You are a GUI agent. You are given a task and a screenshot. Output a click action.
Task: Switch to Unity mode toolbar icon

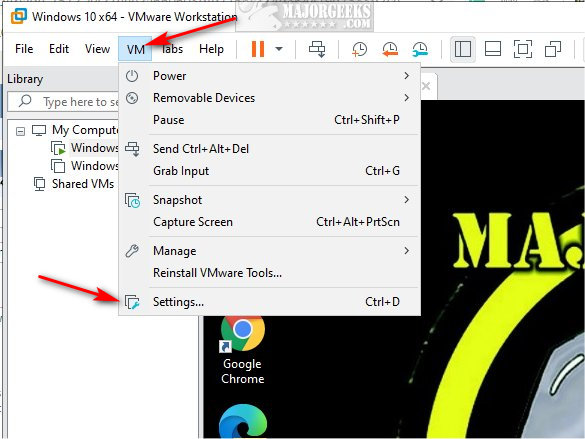553,49
